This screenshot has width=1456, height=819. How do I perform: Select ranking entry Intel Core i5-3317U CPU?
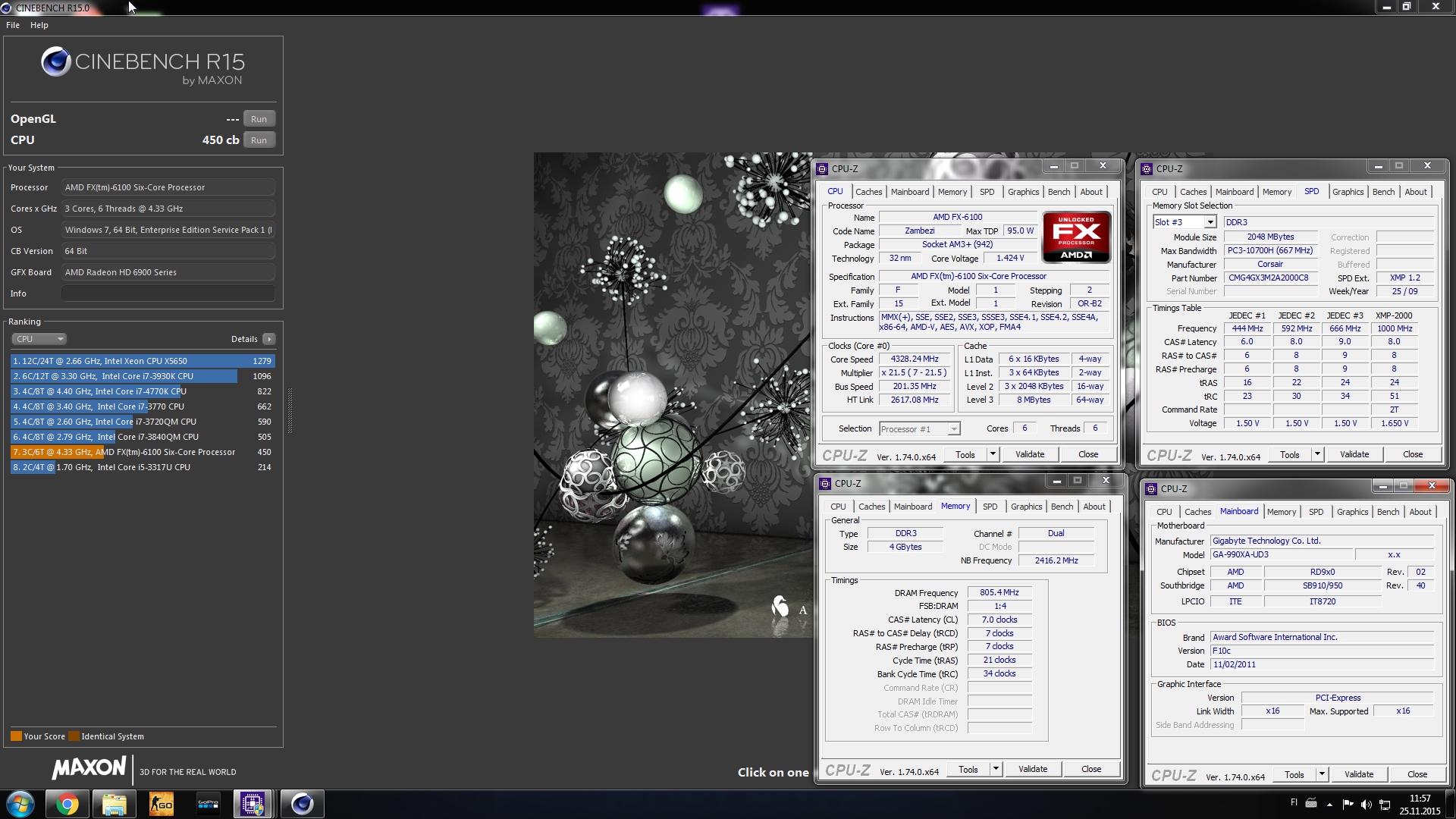(x=143, y=467)
